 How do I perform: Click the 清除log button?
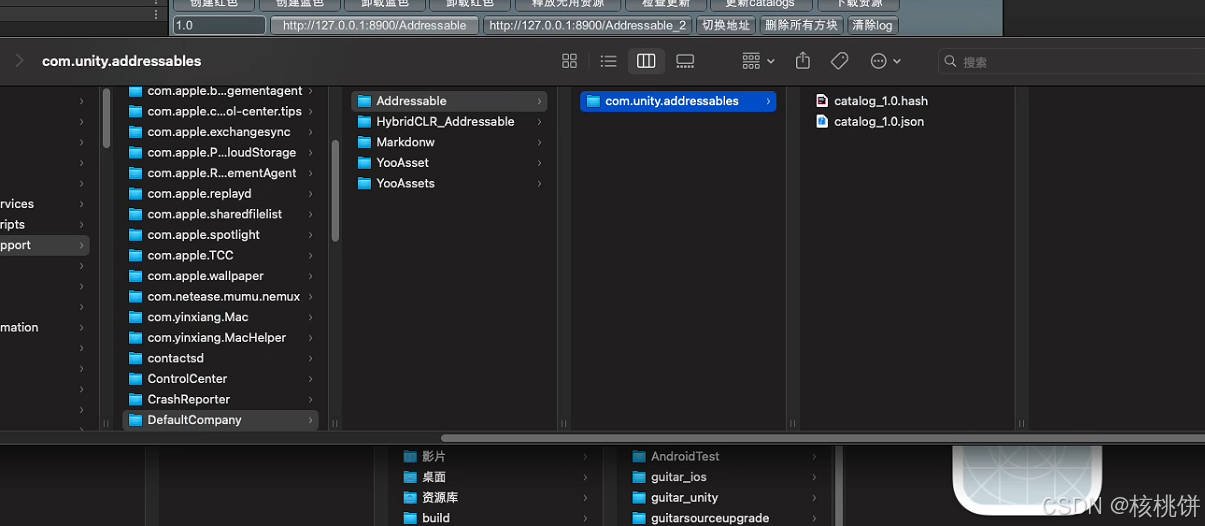click(x=872, y=25)
